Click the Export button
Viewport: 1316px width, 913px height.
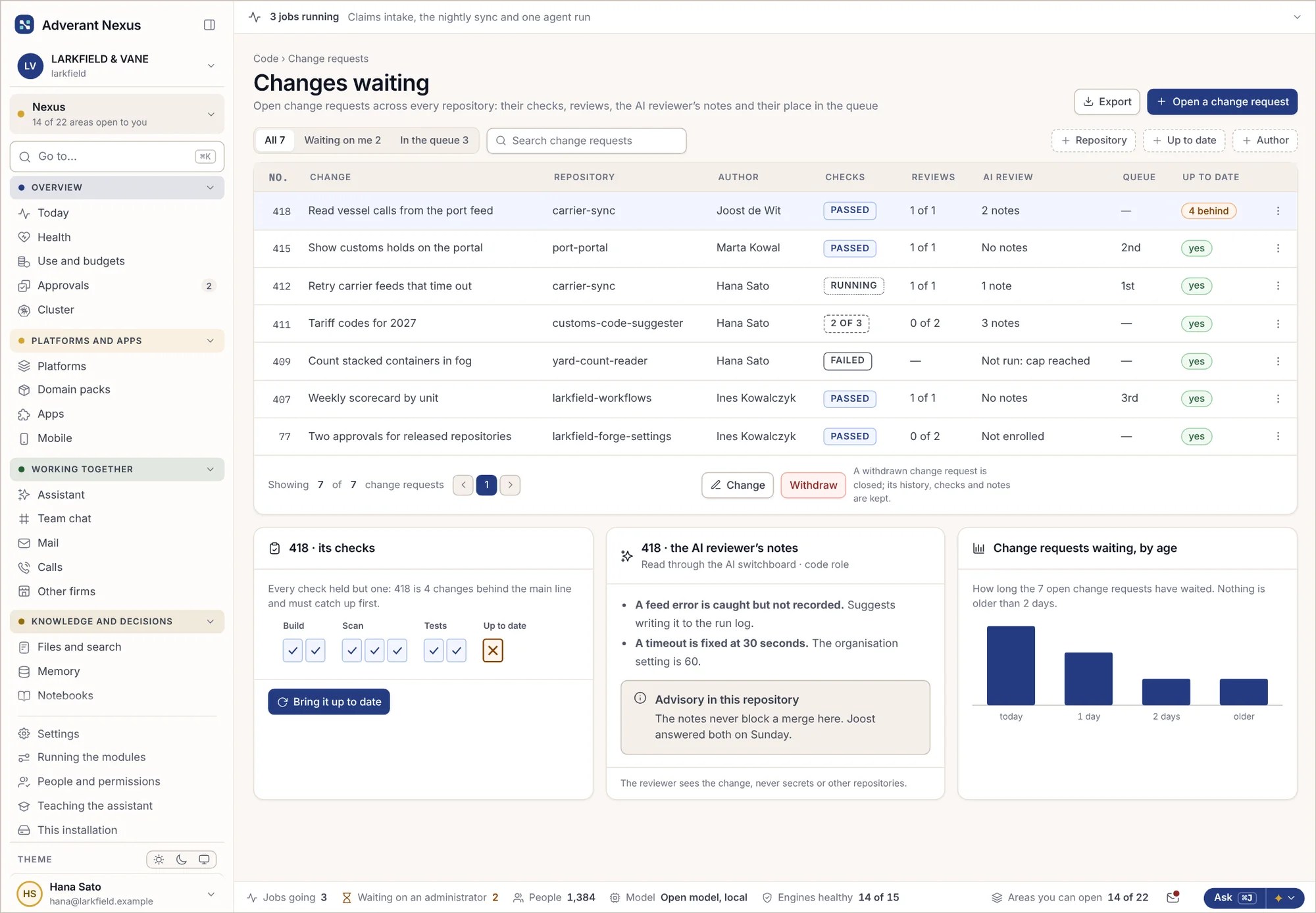[1107, 102]
